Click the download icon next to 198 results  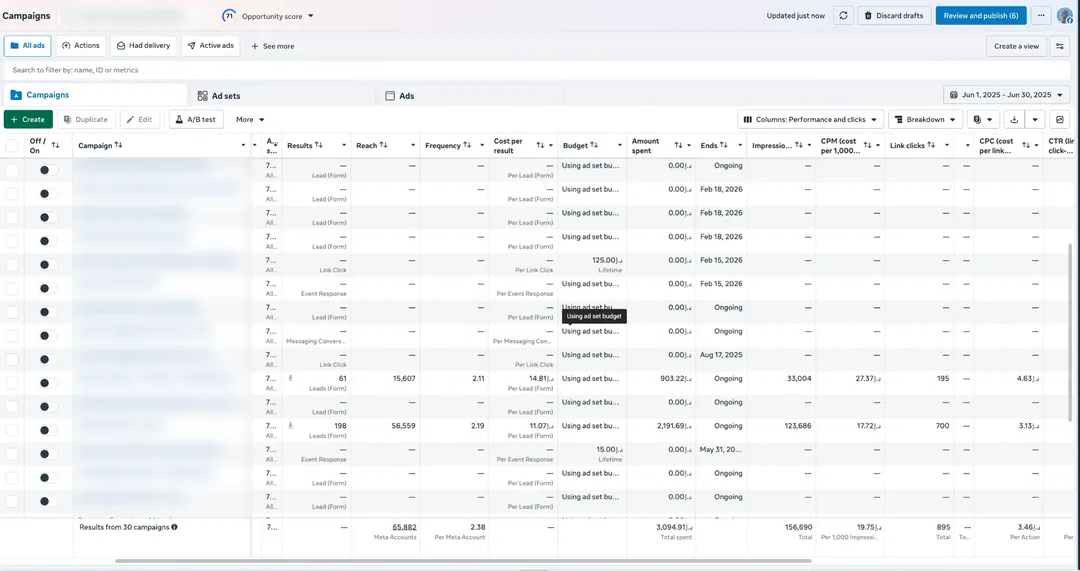[290, 426]
